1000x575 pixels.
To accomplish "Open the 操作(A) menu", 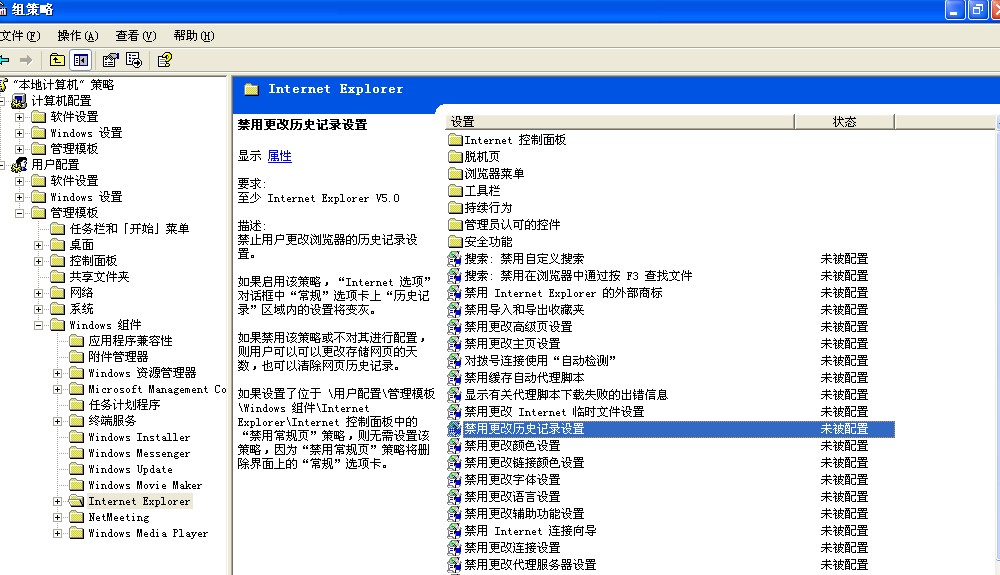I will click(78, 36).
